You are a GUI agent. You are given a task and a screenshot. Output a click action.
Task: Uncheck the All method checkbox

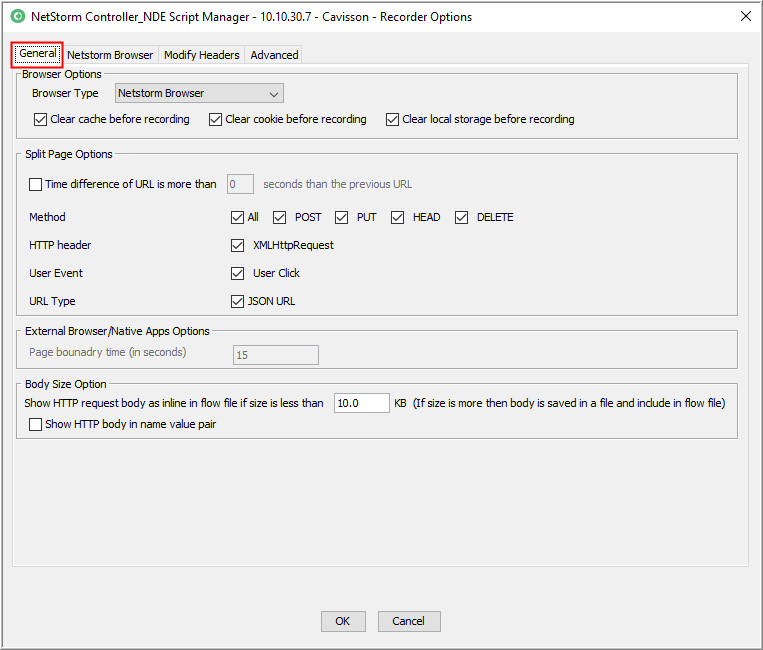237,217
